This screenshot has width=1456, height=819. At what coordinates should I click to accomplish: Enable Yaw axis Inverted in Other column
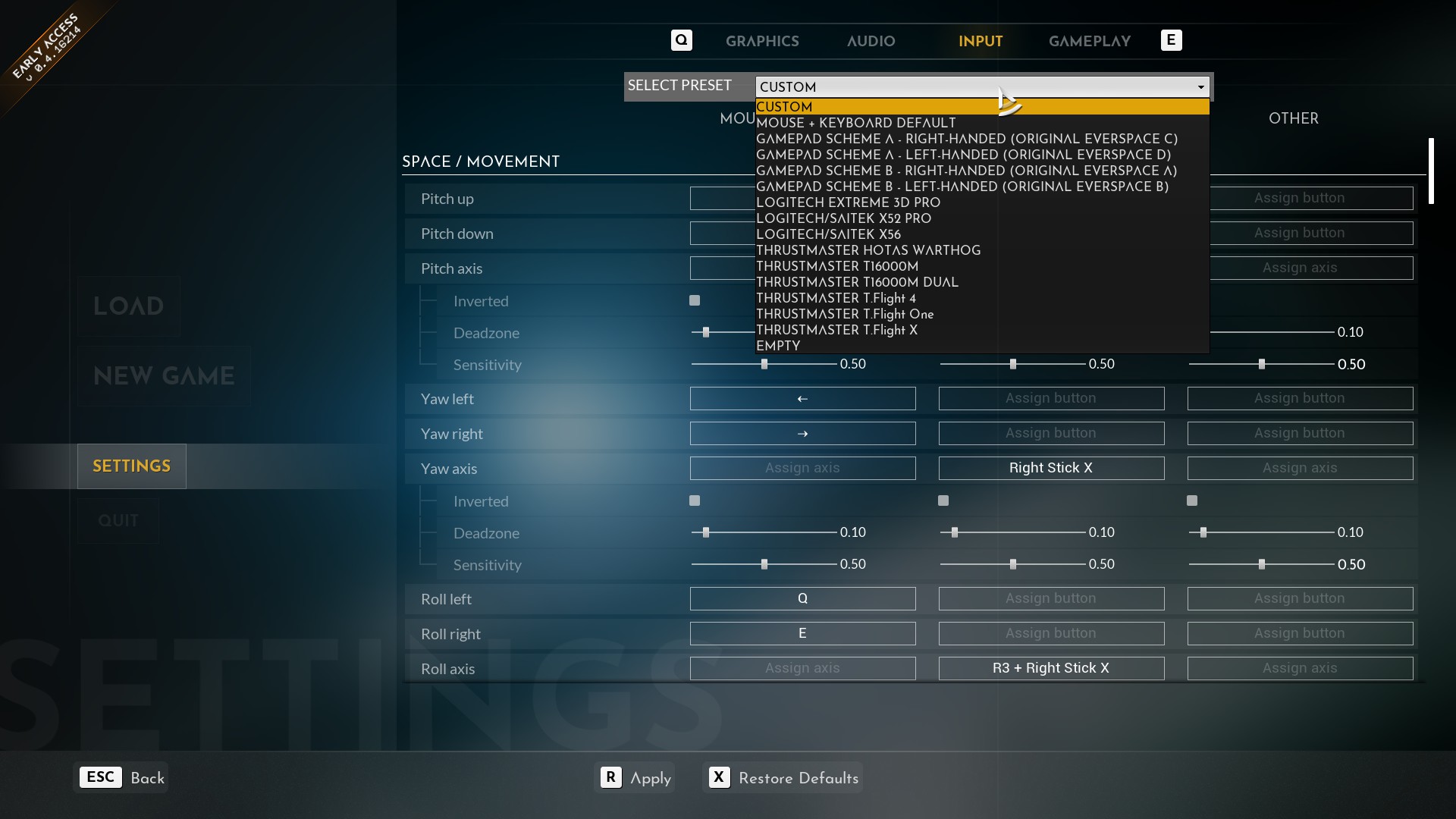[x=1192, y=501]
